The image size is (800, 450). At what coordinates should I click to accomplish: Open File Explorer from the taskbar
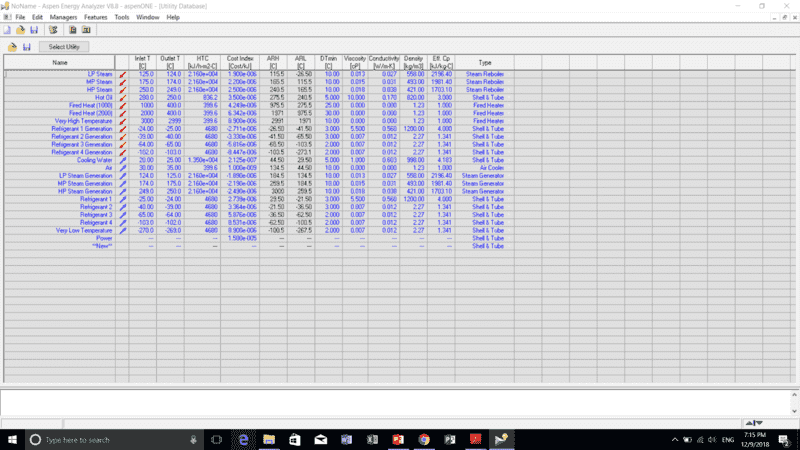coord(268,440)
